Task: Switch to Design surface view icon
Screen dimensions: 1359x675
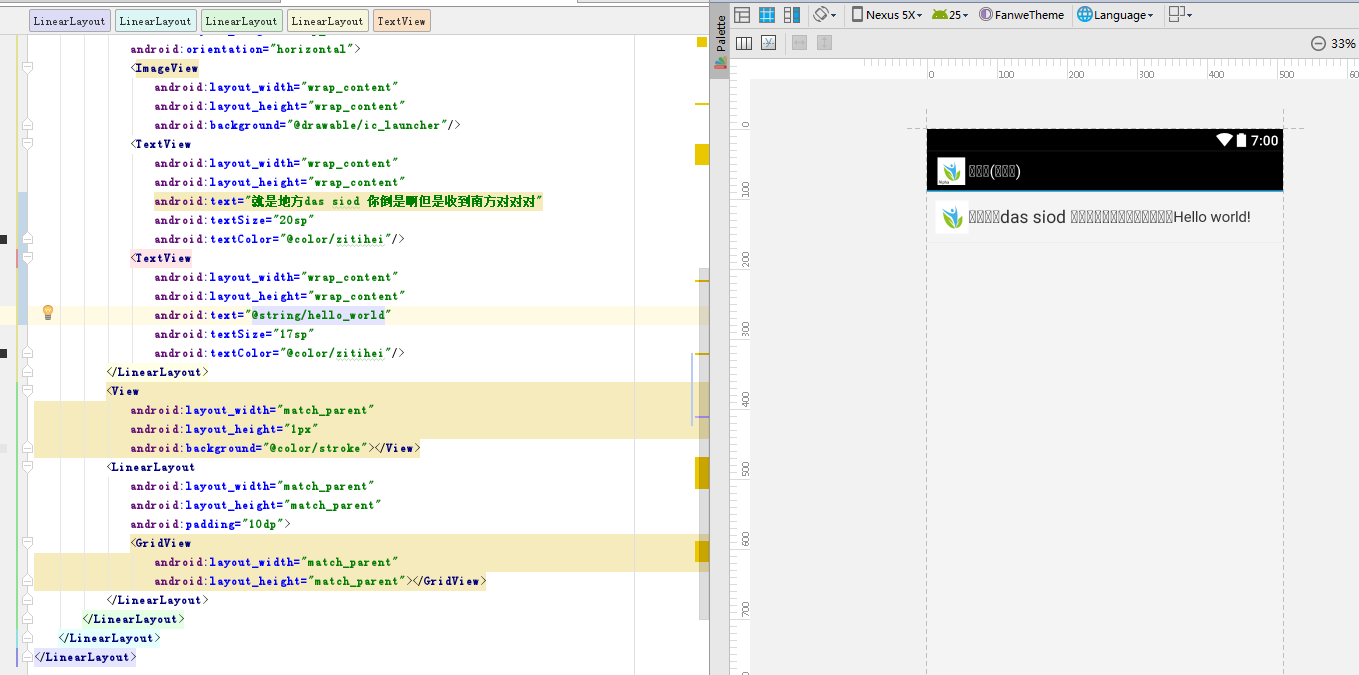Action: tap(742, 15)
